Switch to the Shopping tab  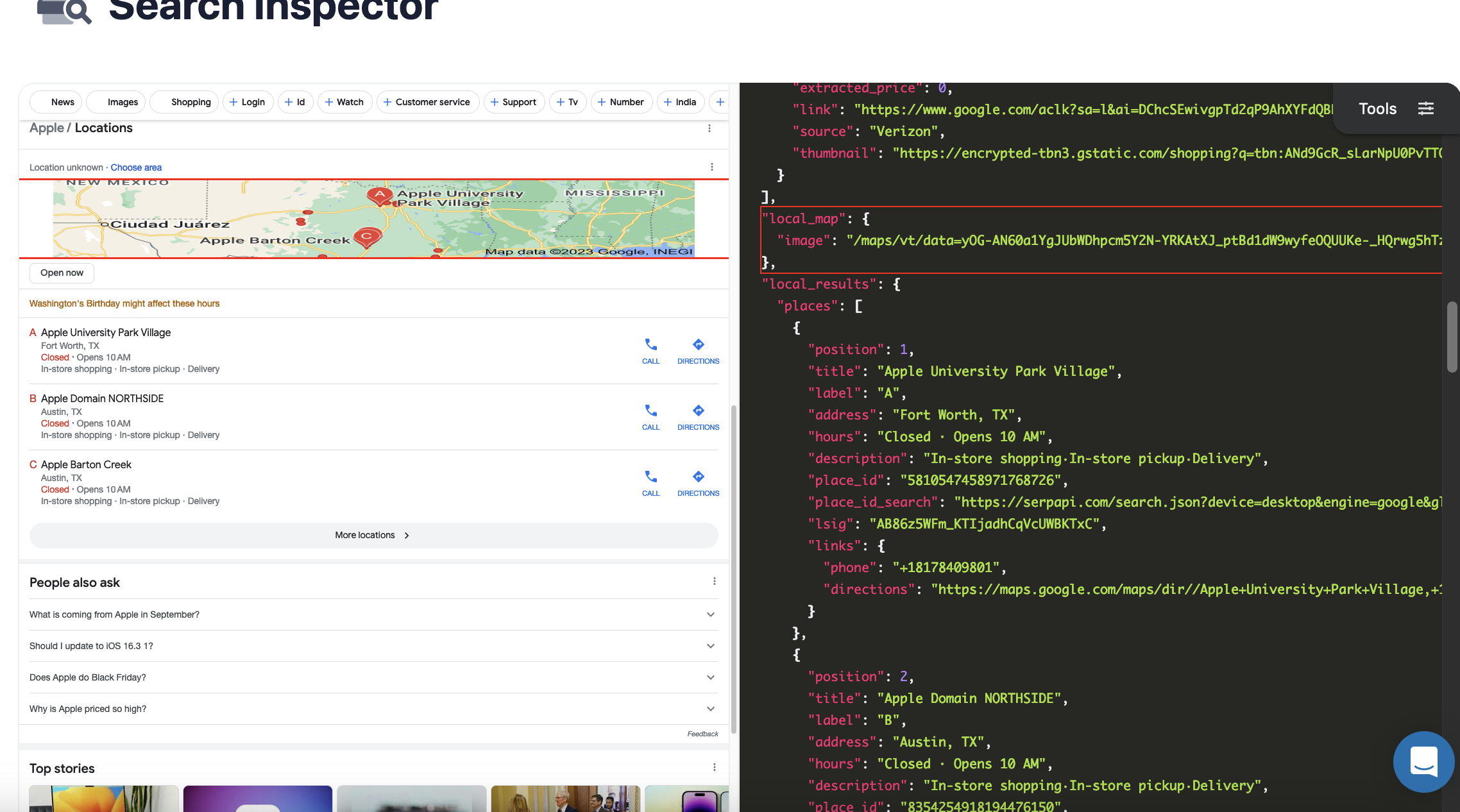pyautogui.click(x=190, y=101)
